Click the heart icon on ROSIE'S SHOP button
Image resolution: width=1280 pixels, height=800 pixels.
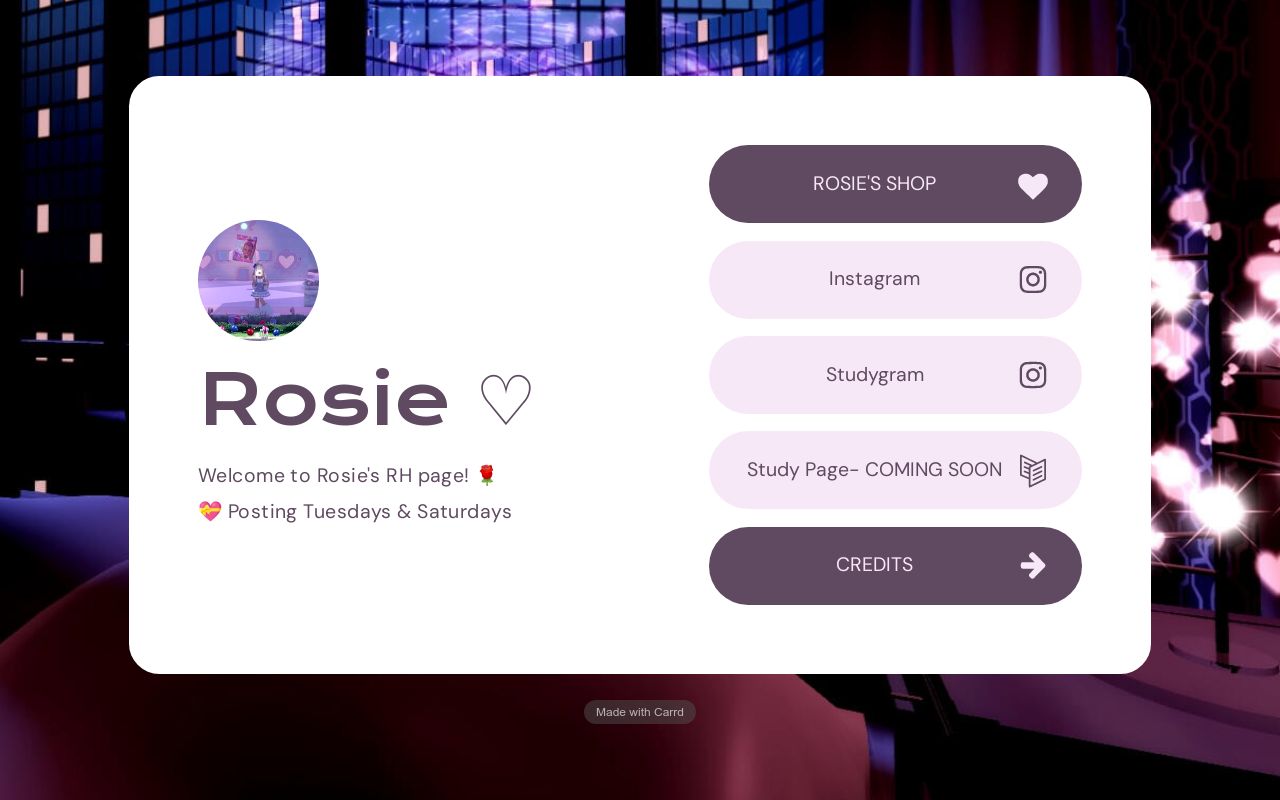point(1033,186)
